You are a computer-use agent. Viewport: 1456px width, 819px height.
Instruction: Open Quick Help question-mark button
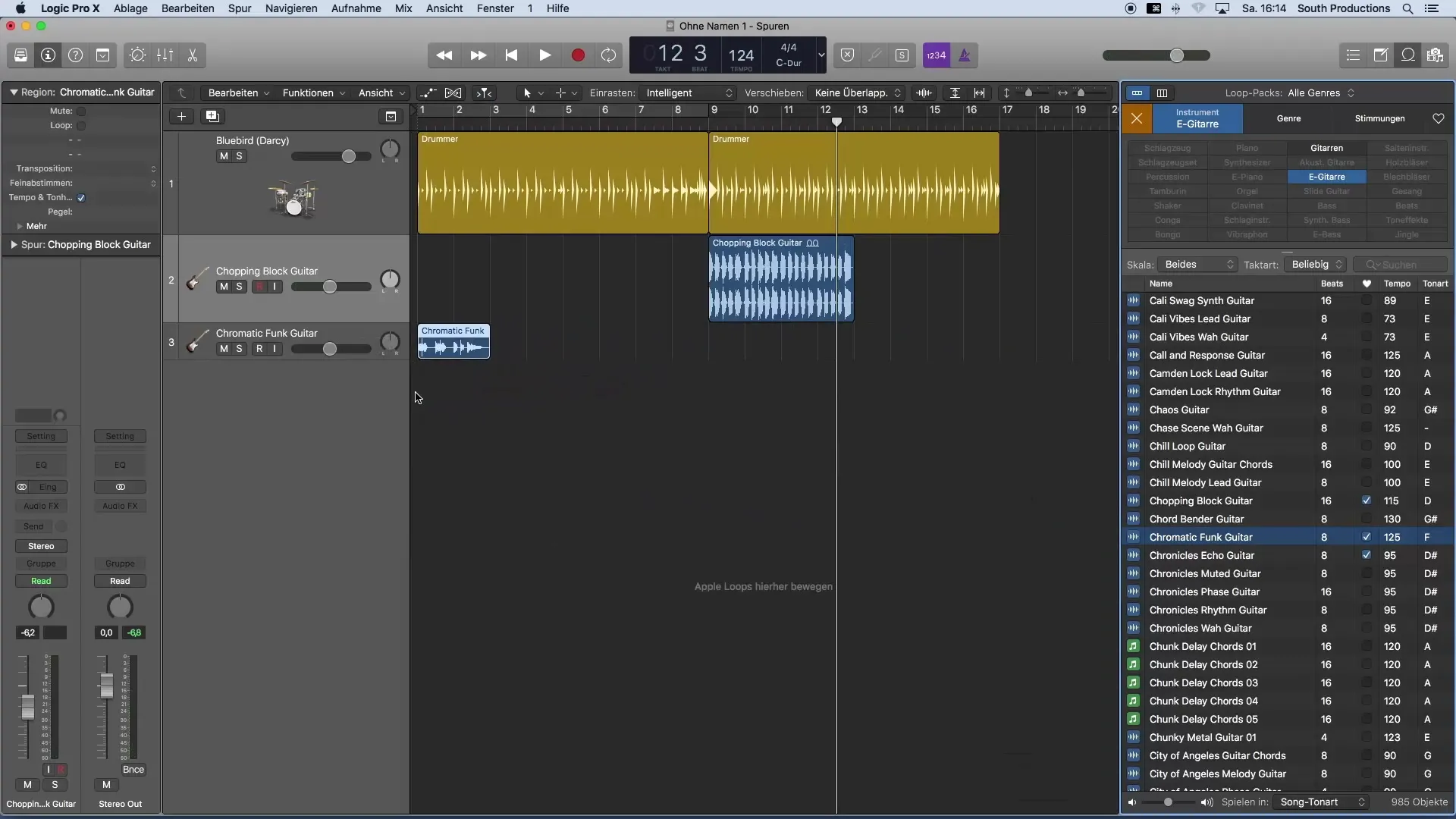click(x=75, y=55)
